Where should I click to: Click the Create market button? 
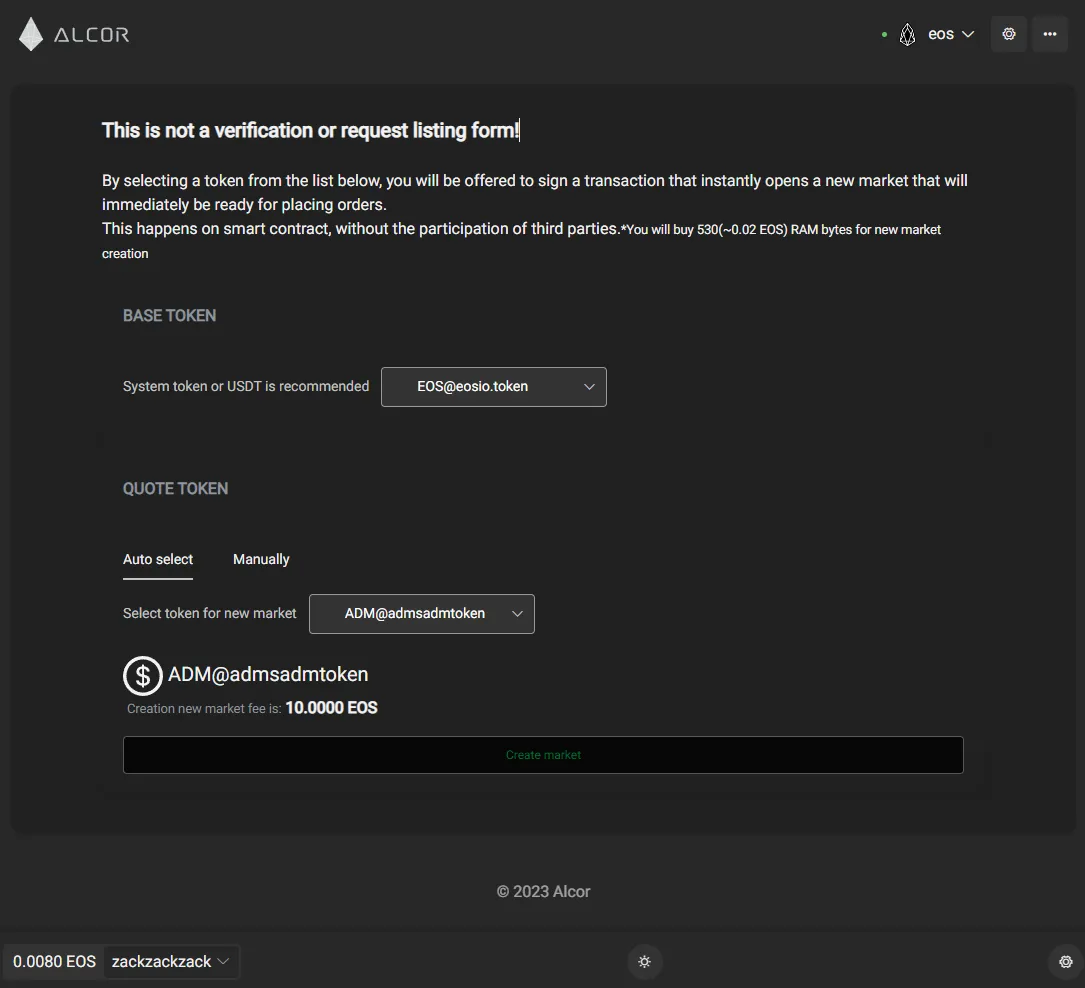tap(543, 755)
